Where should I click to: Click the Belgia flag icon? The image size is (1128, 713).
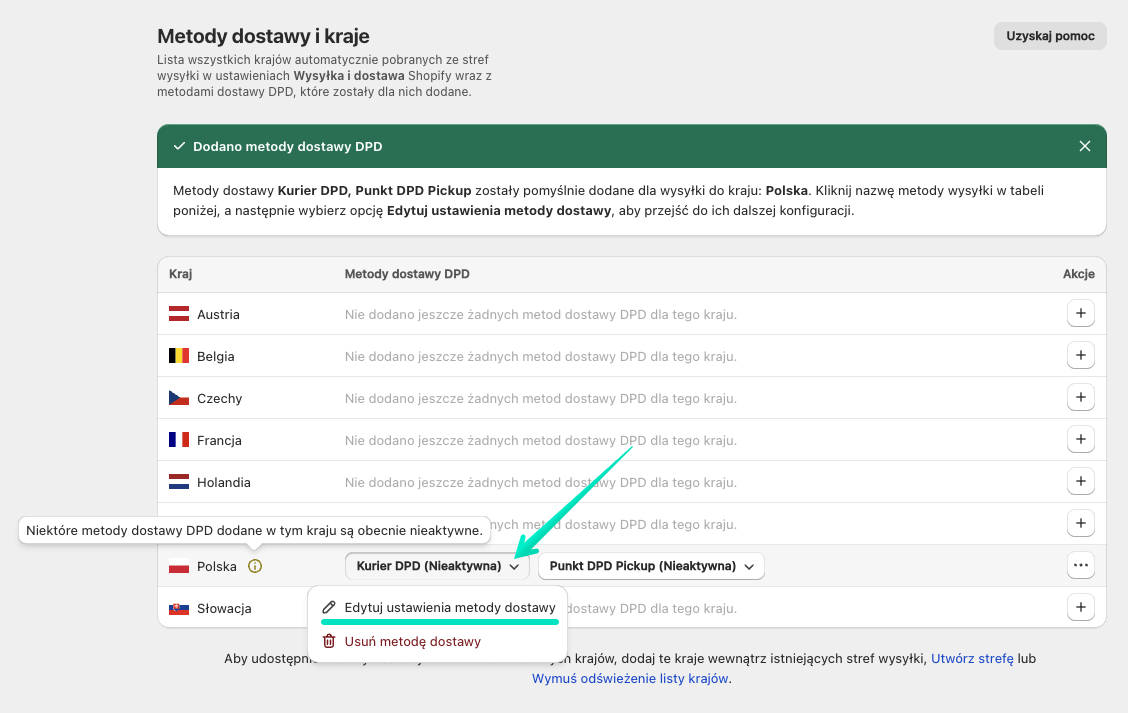178,355
